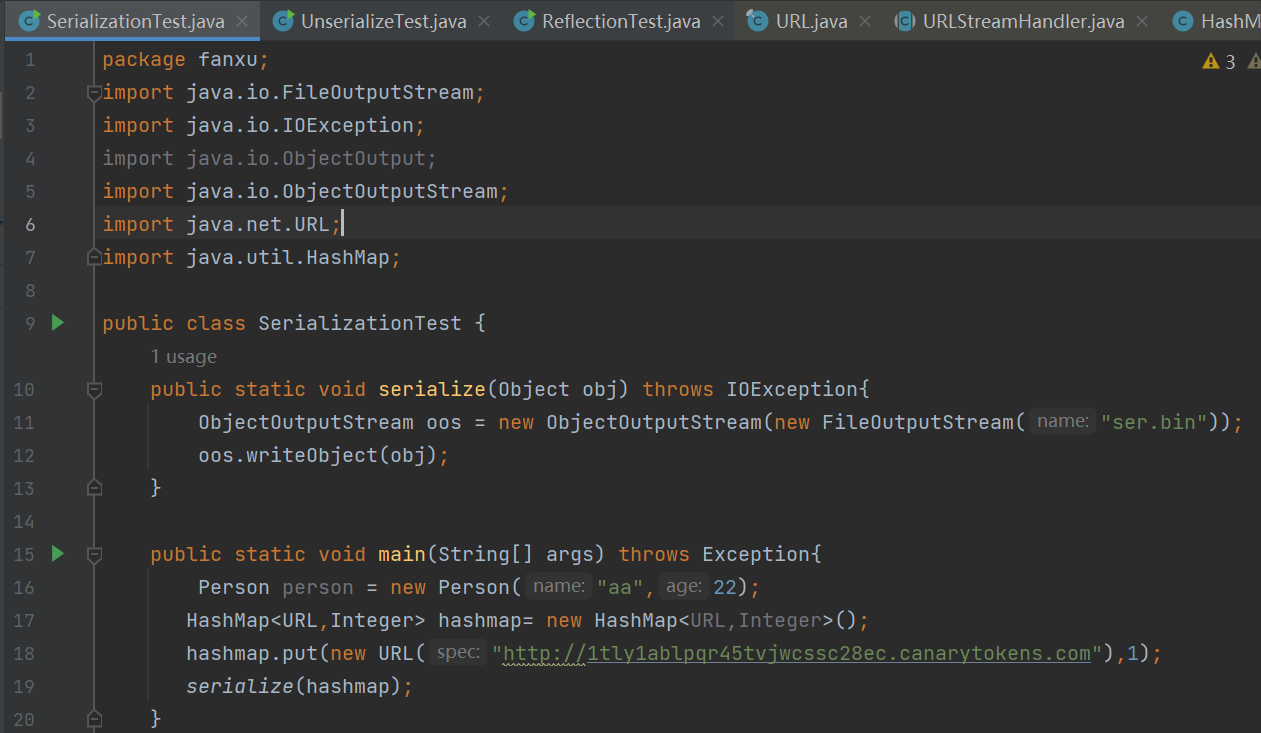Click the 'age:' parameter hint on line 16
The height and width of the screenshot is (733, 1261).
point(684,587)
